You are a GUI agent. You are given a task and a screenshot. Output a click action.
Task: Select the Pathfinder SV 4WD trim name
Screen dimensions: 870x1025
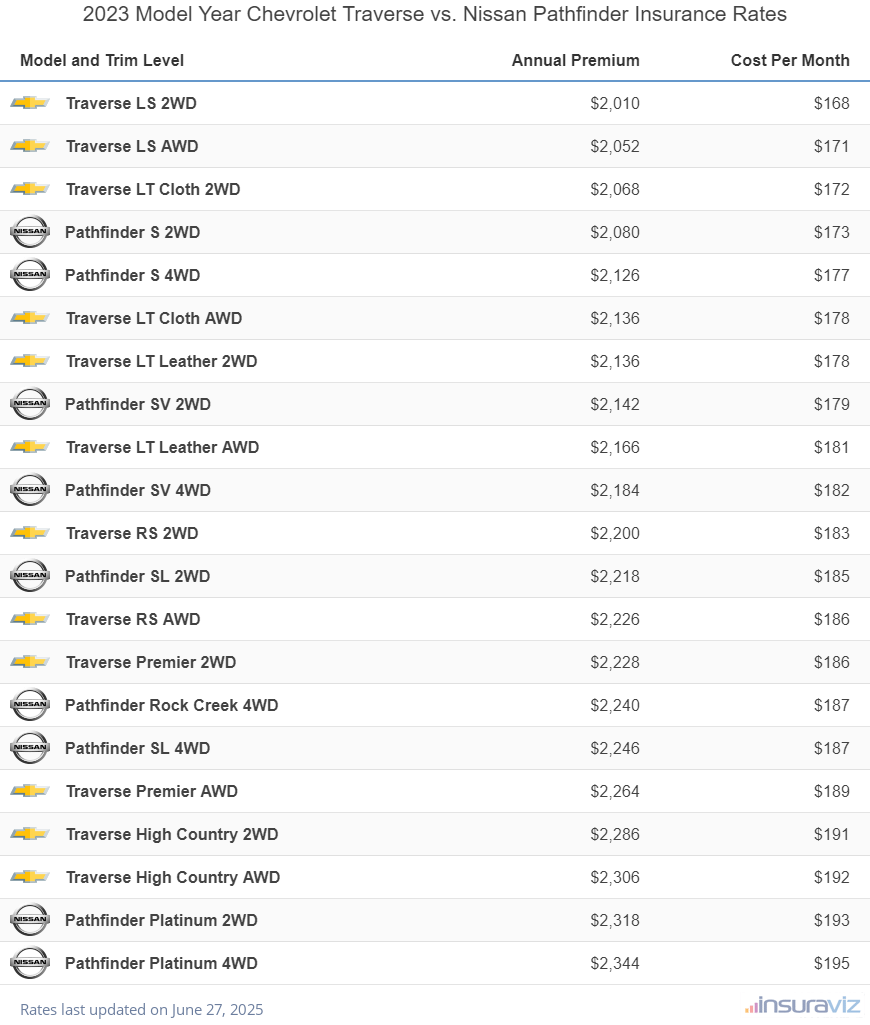pyautogui.click(x=138, y=490)
